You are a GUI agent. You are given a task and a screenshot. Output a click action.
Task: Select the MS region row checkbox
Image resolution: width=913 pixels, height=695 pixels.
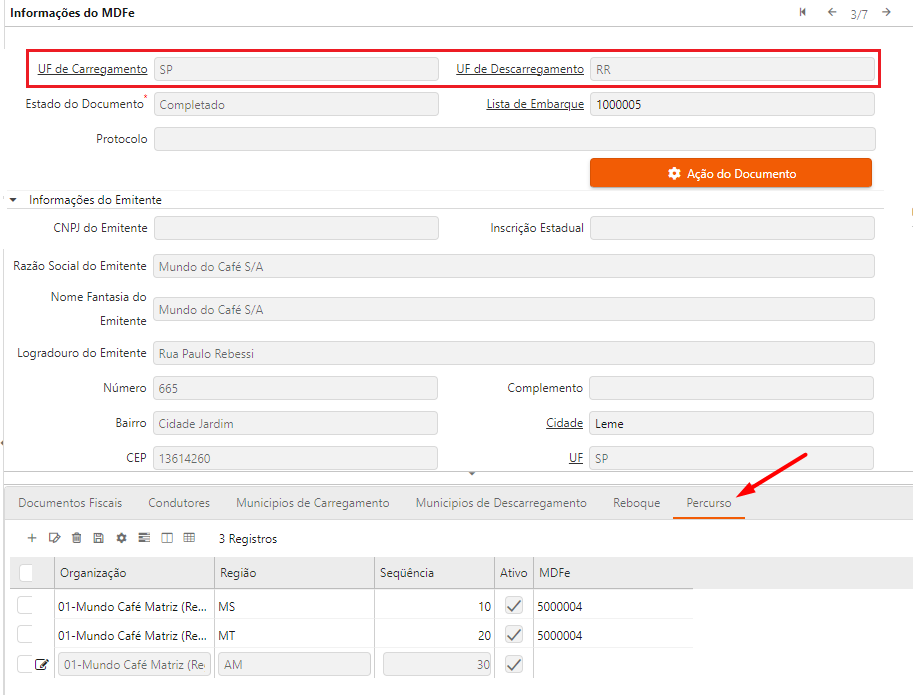pyautogui.click(x=25, y=605)
